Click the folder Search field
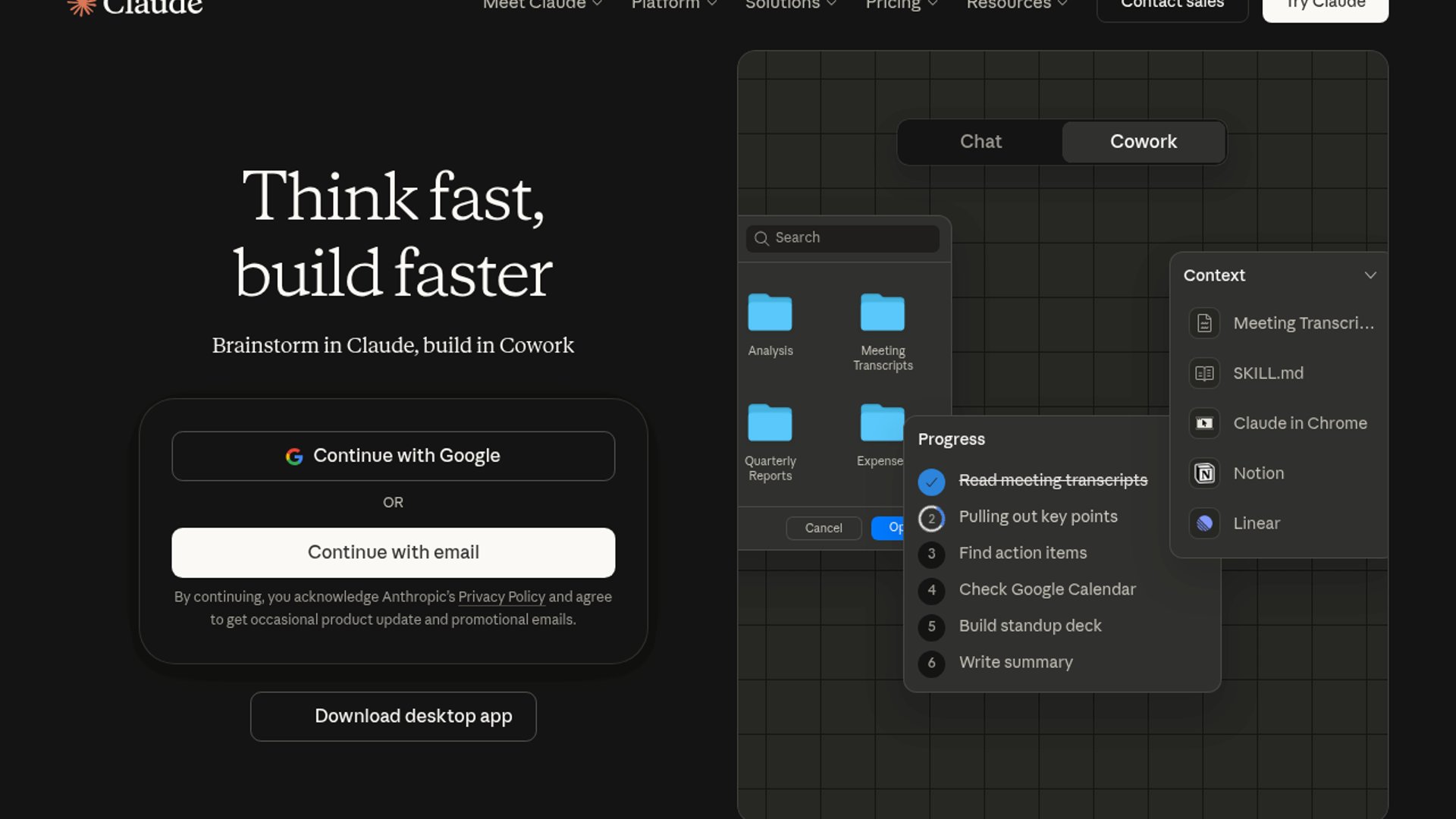 tap(843, 238)
